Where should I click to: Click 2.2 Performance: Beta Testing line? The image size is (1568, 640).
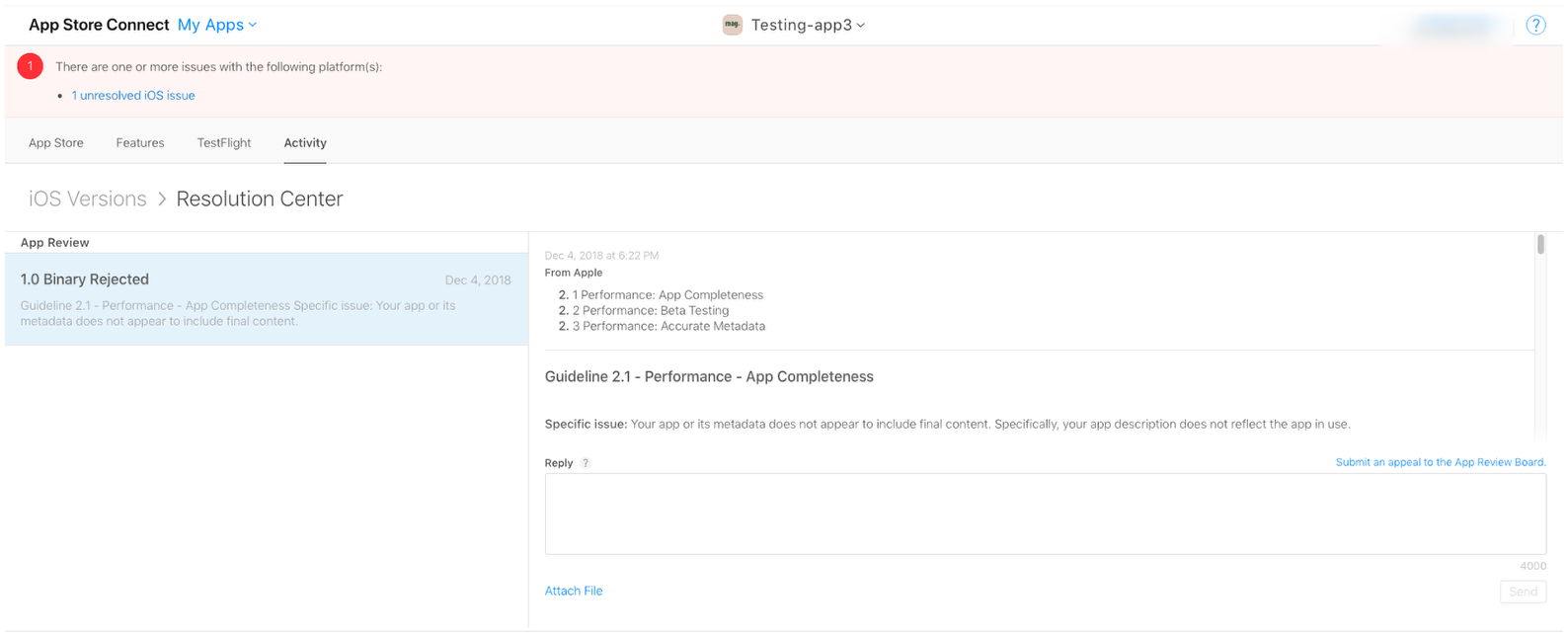(x=644, y=310)
